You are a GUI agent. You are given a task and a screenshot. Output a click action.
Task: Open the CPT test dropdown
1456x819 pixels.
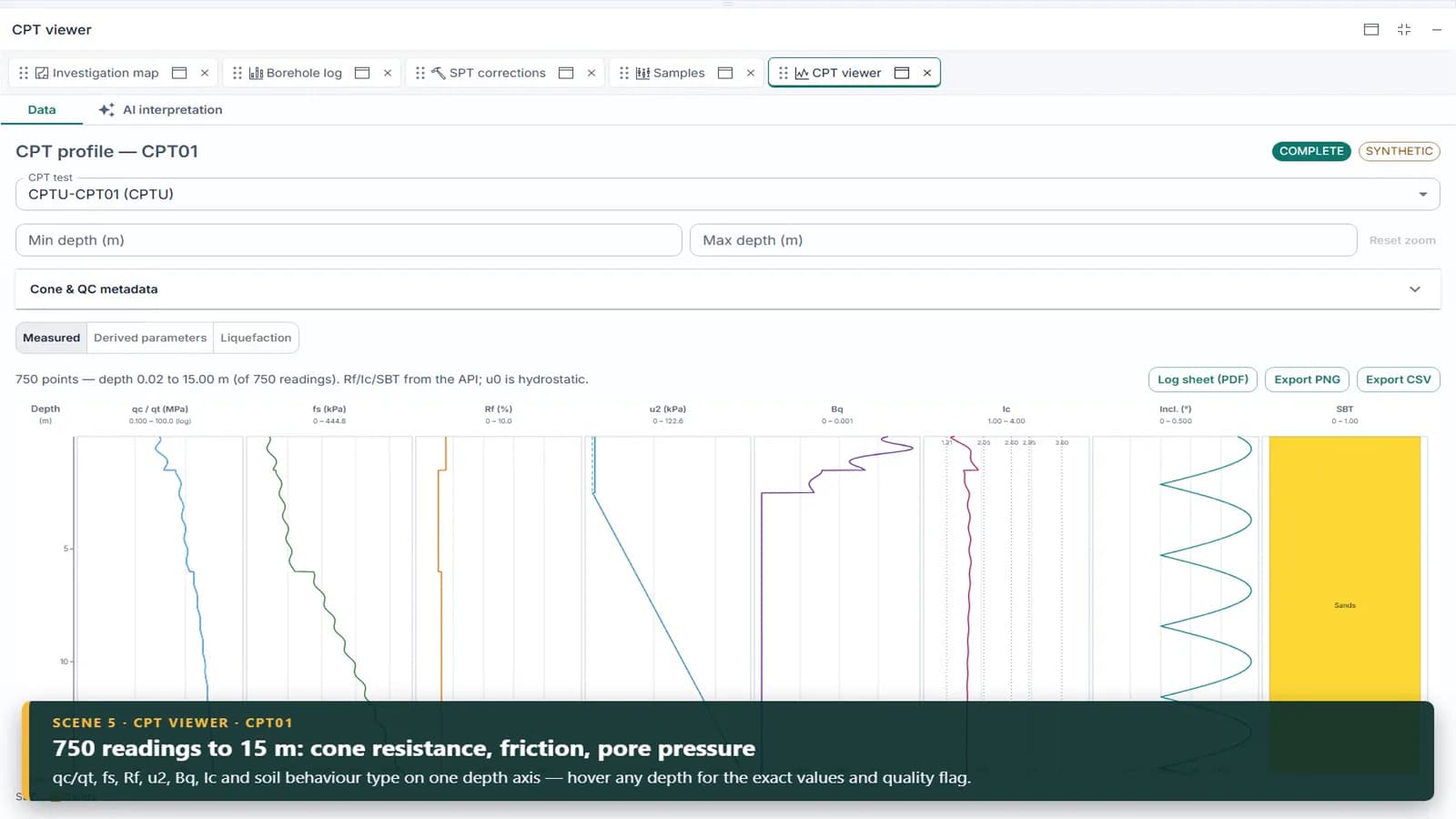[728, 194]
